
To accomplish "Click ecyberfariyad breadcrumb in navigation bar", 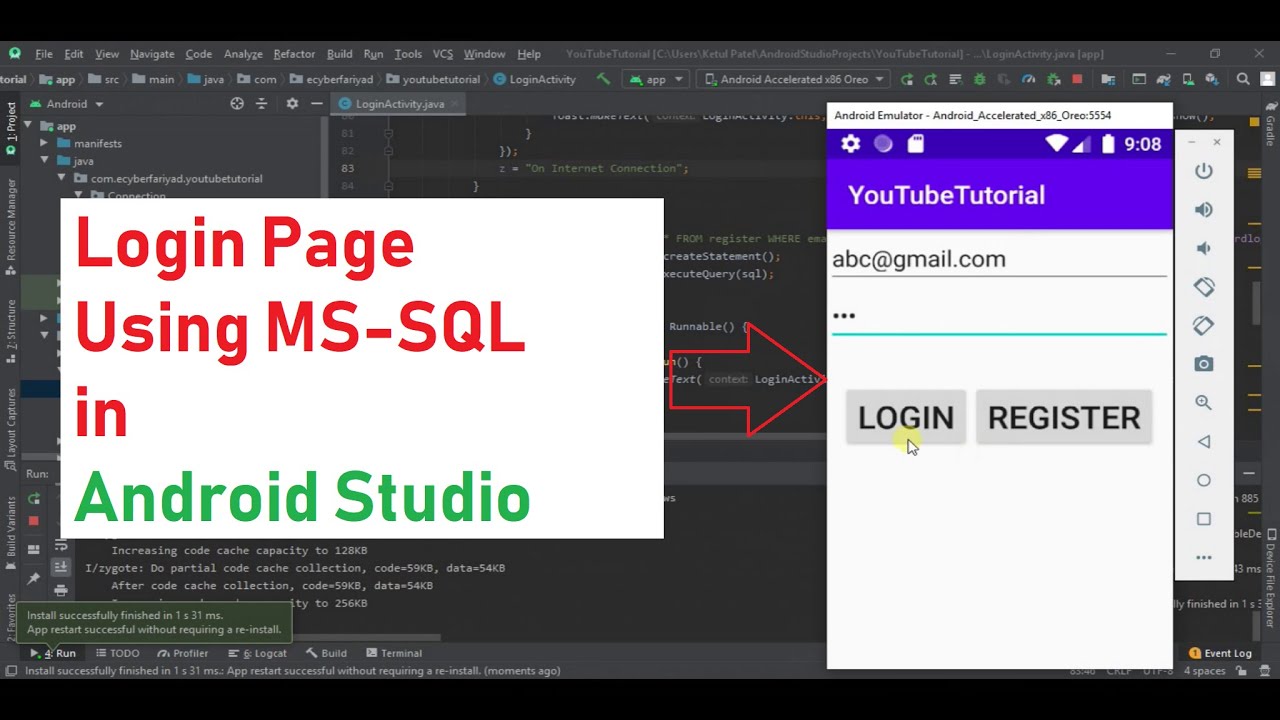I will point(334,79).
